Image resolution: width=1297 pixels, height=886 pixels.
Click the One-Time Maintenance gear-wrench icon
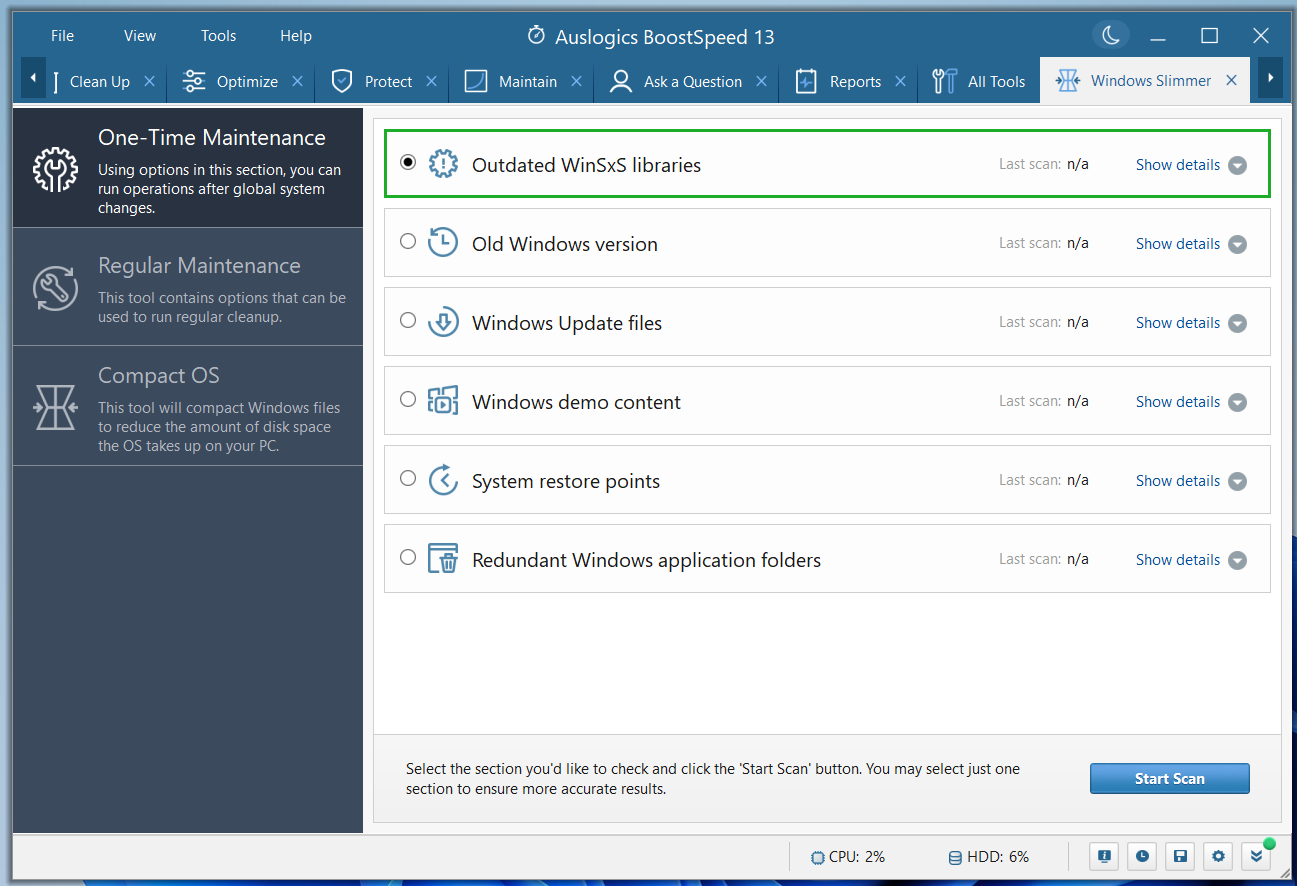pyautogui.click(x=55, y=170)
